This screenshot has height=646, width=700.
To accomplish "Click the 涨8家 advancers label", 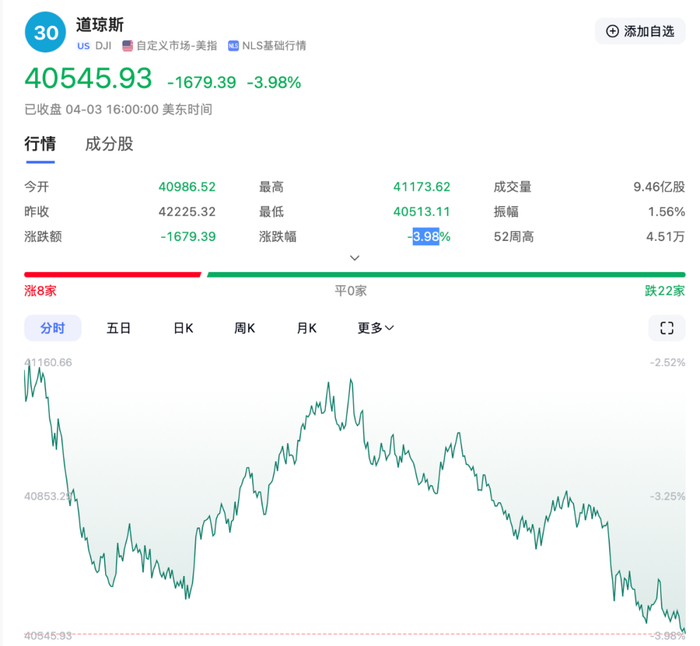I will coord(40,291).
